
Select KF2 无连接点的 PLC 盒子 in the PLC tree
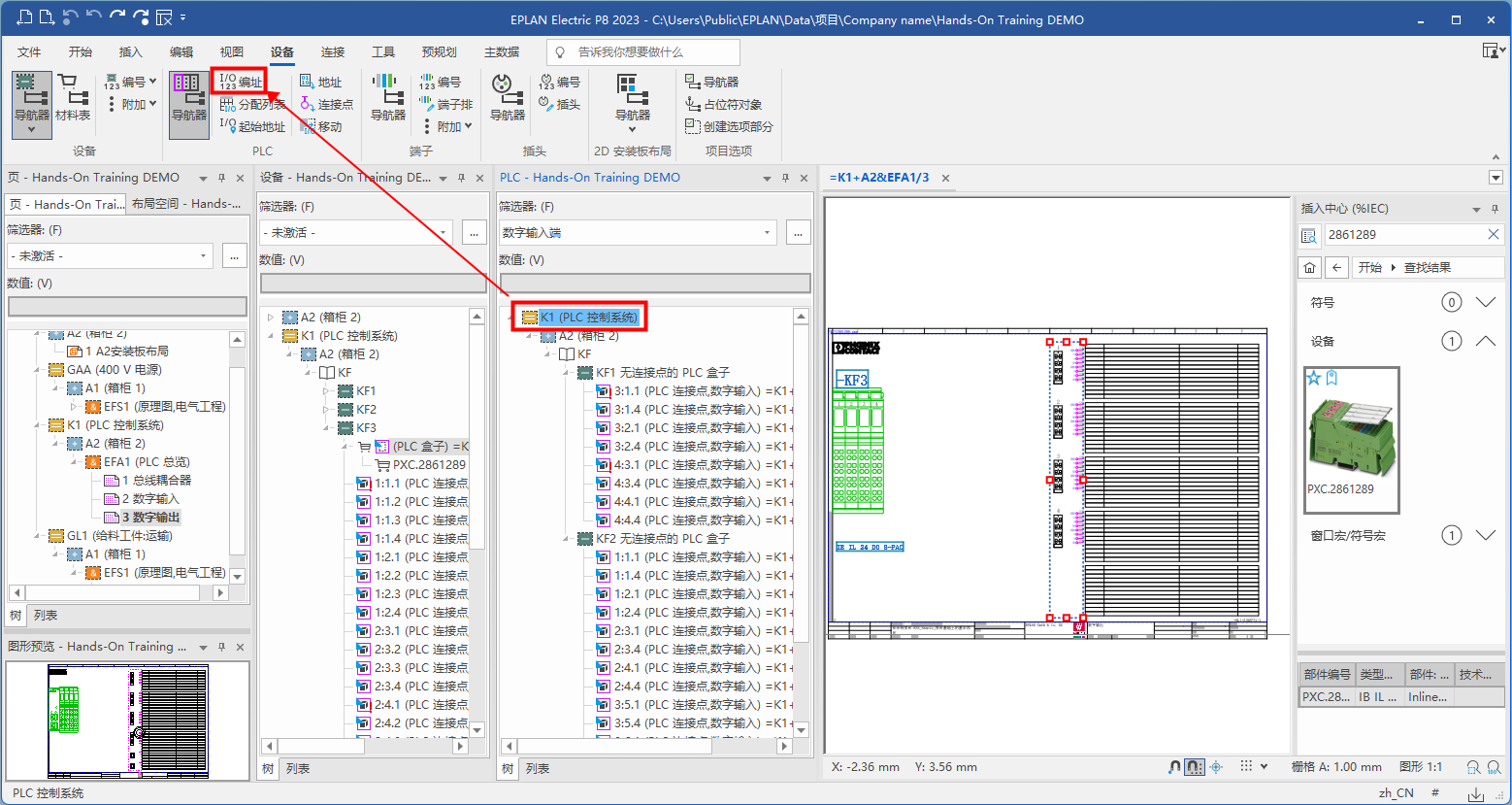tap(663, 539)
